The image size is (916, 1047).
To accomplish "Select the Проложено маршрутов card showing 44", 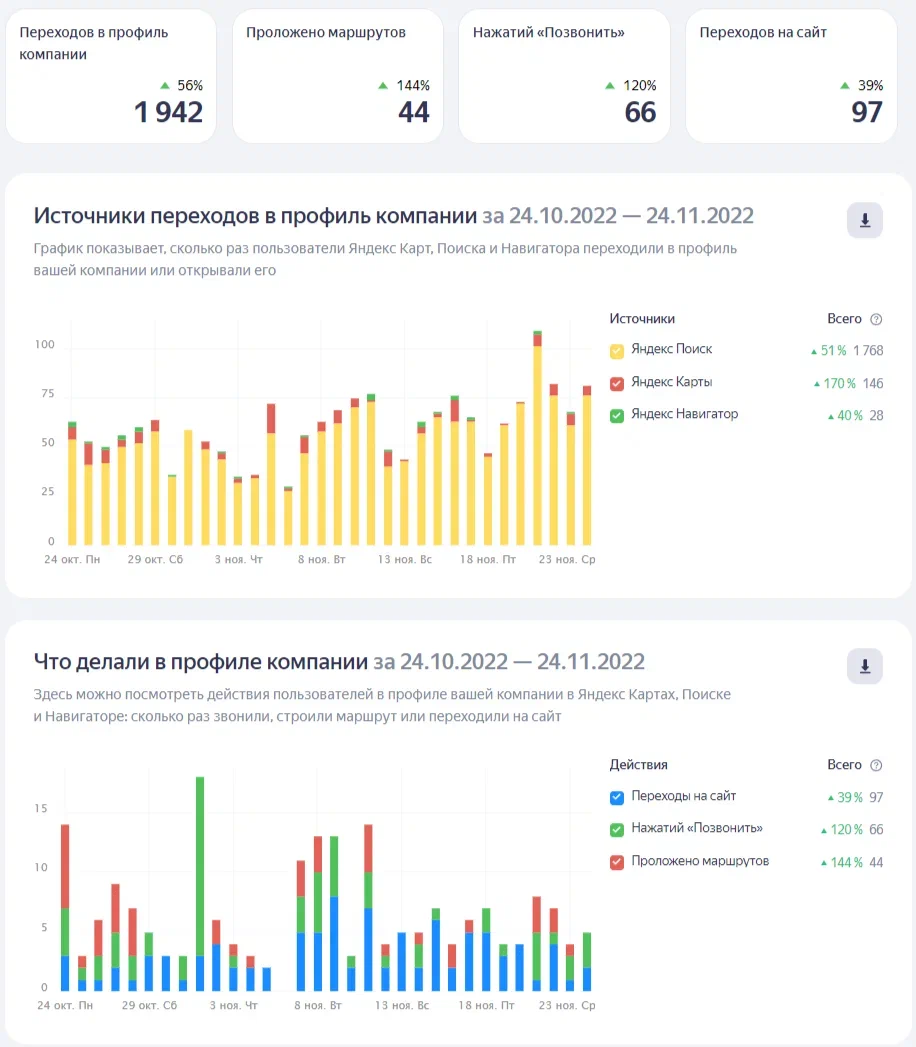I will (x=338, y=76).
